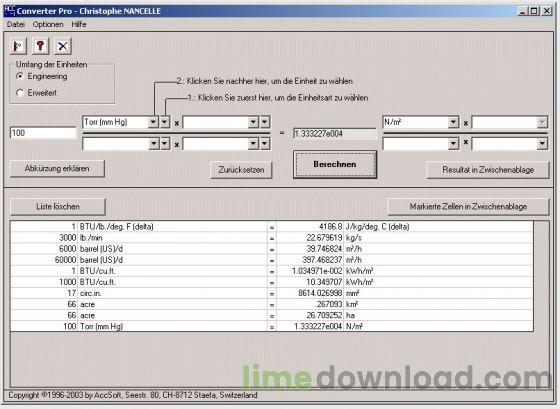Click the 4186.8 result cell
Screen dimensions: 560x409
[310, 227]
